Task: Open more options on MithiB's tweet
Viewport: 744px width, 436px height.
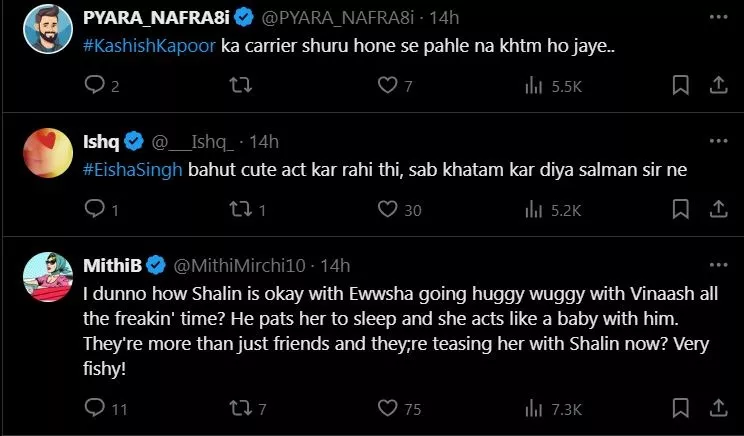Action: (716, 265)
